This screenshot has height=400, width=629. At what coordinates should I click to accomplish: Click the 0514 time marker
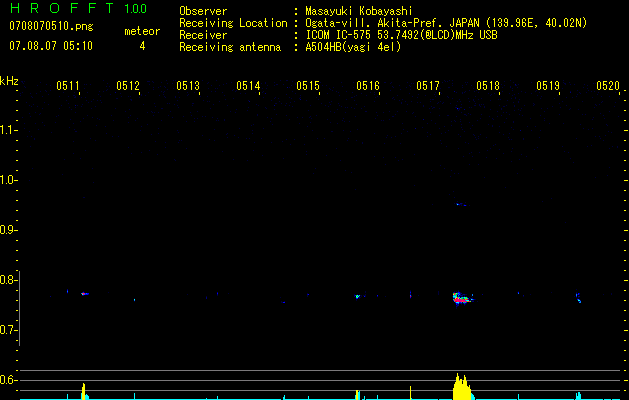pos(248,86)
